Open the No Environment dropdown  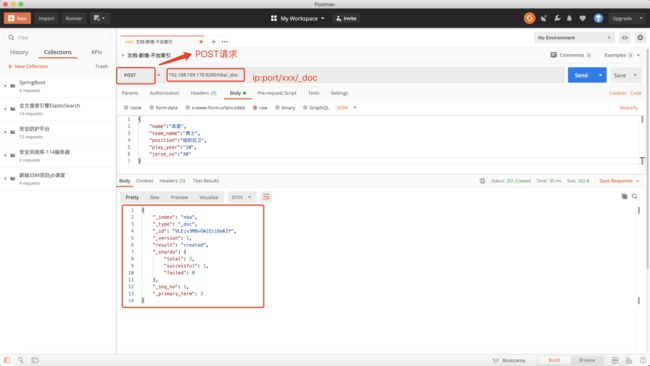574,38
